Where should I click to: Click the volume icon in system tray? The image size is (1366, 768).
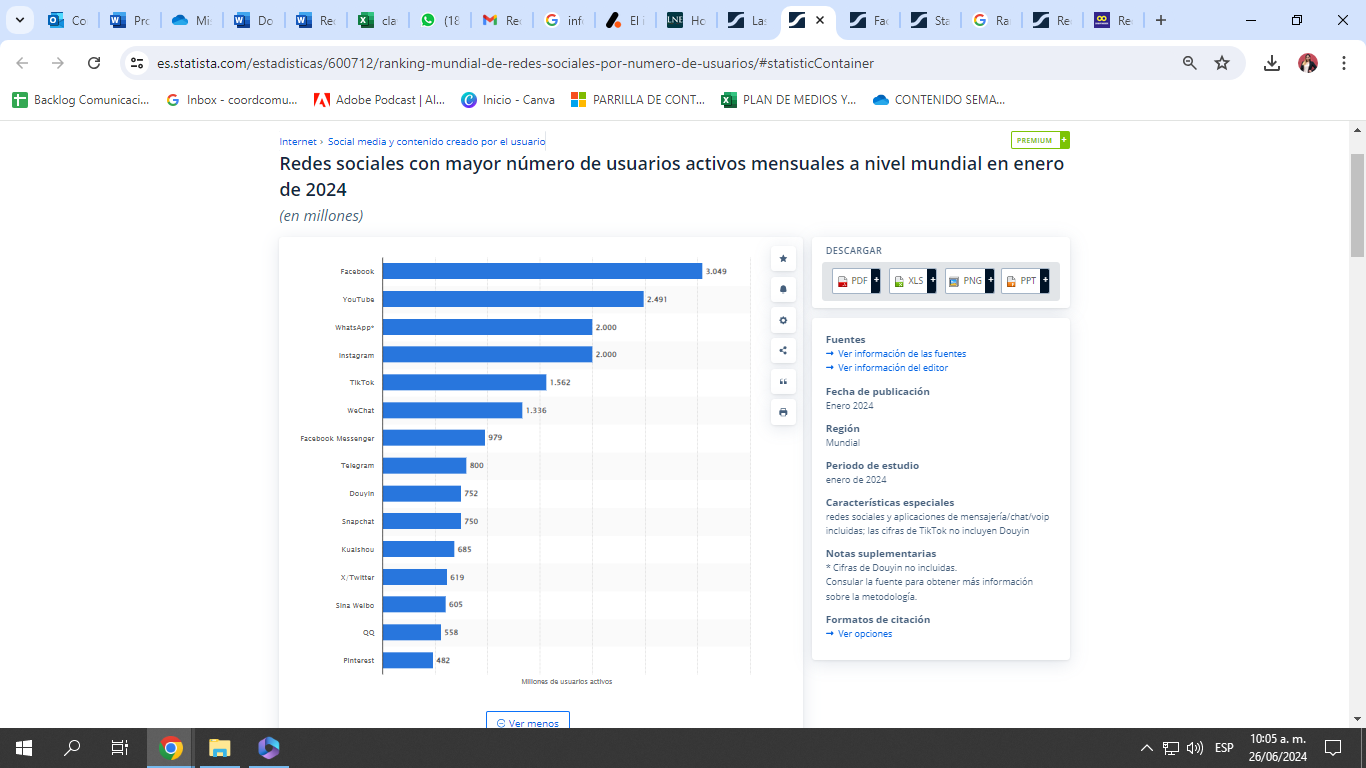click(1195, 748)
